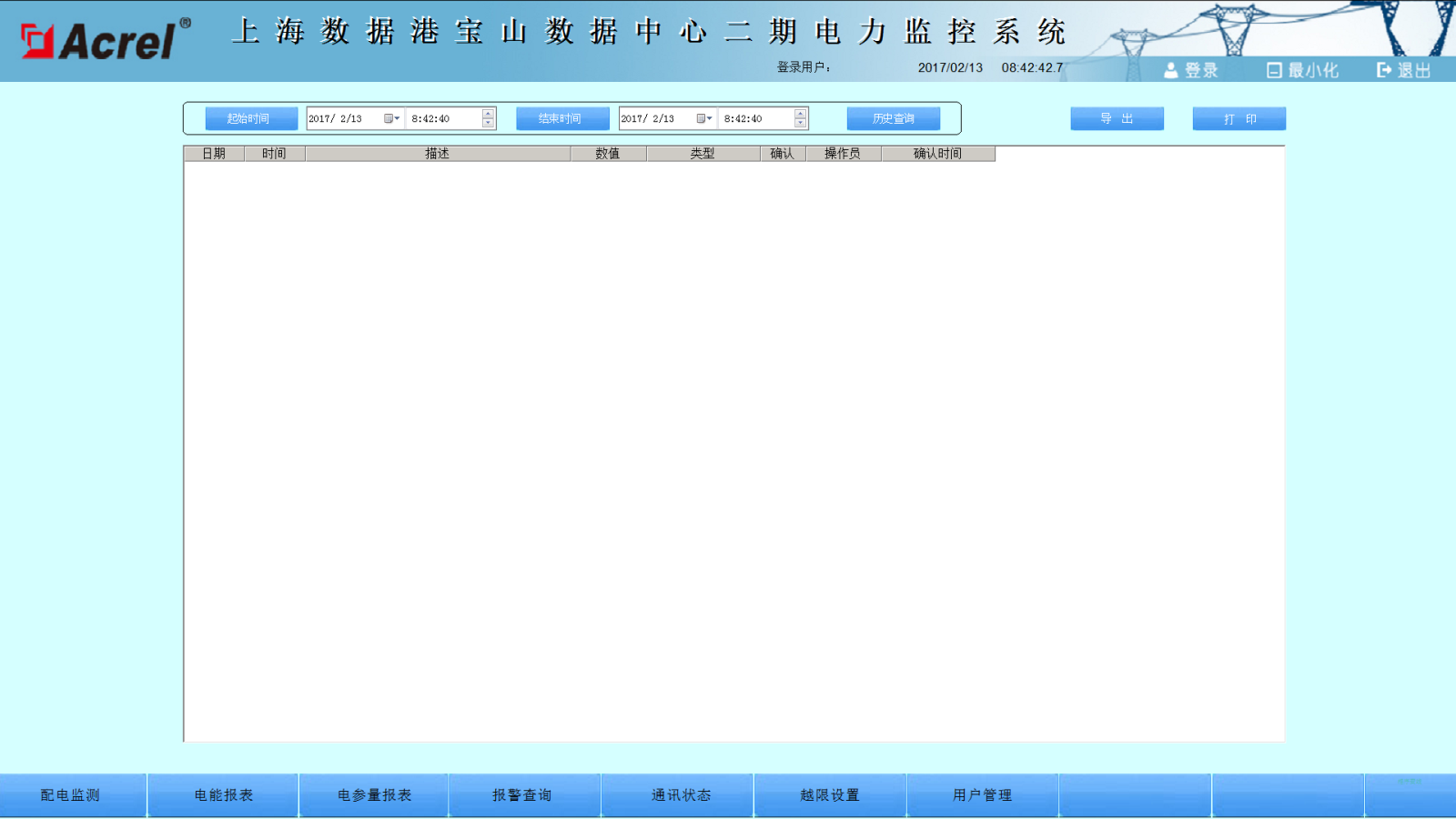Click the 退出 exit icon

(1384, 70)
